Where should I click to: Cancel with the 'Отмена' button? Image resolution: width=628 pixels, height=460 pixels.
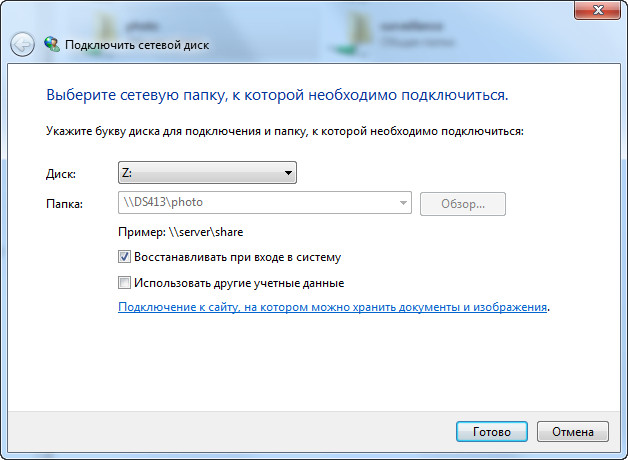click(572, 431)
